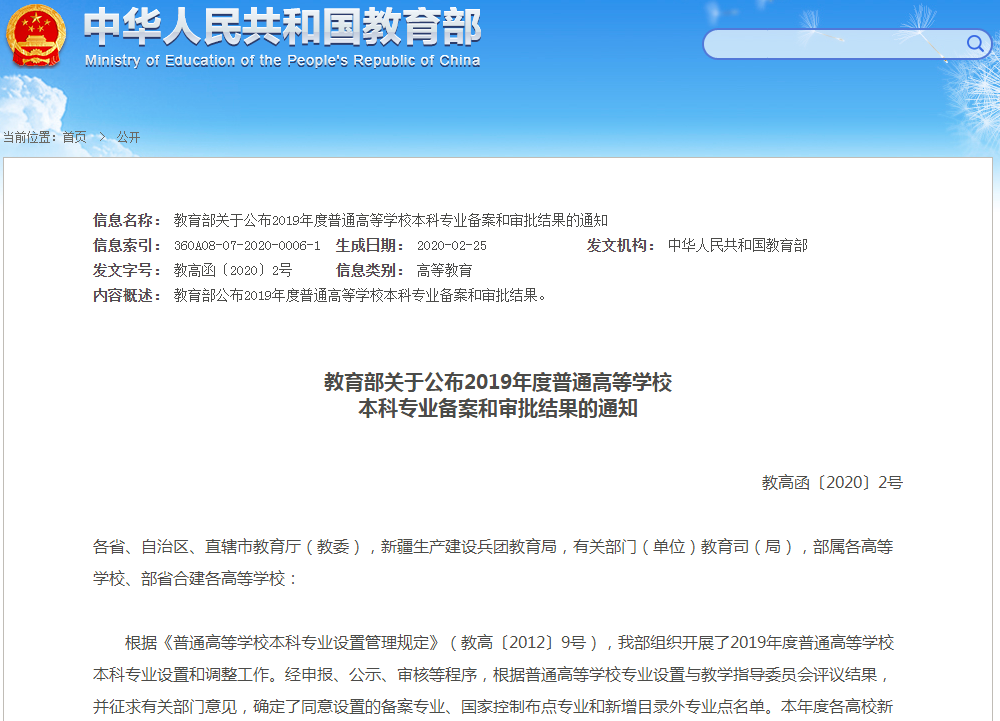1000x721 pixels.
Task: Select the 发文字号 label
Action: 126,270
